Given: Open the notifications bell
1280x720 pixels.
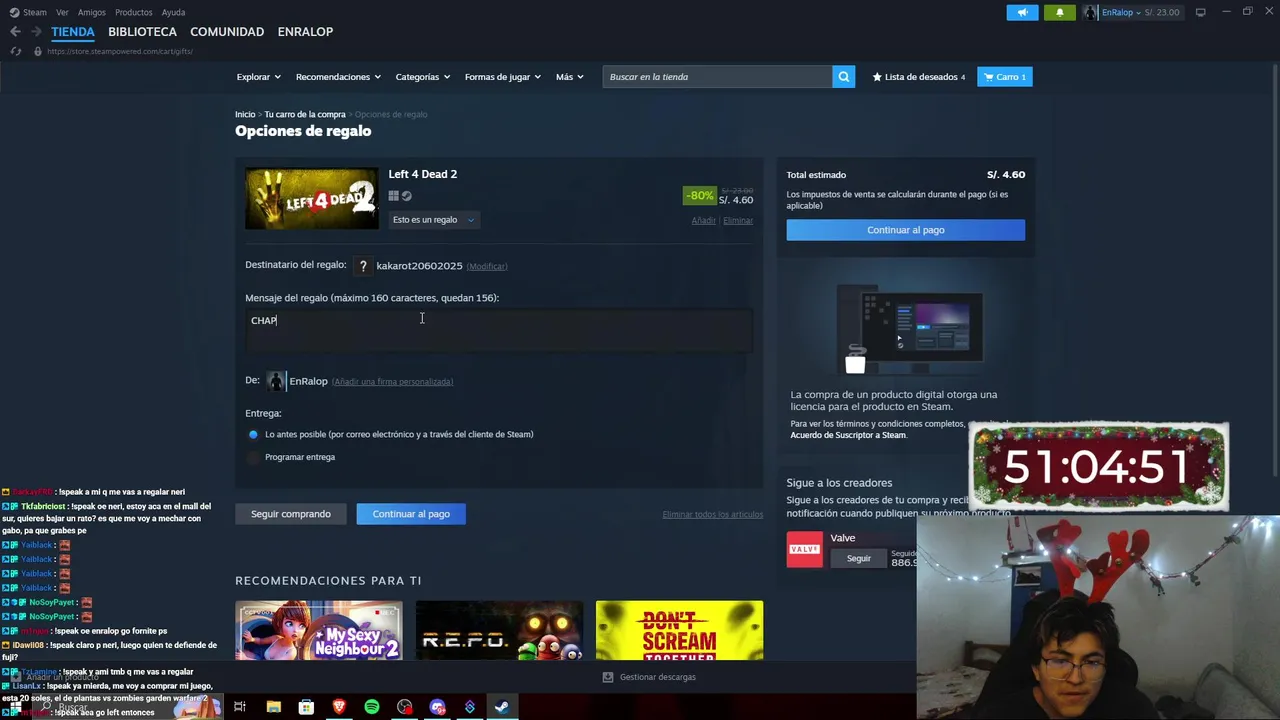Looking at the screenshot, I should [1060, 12].
